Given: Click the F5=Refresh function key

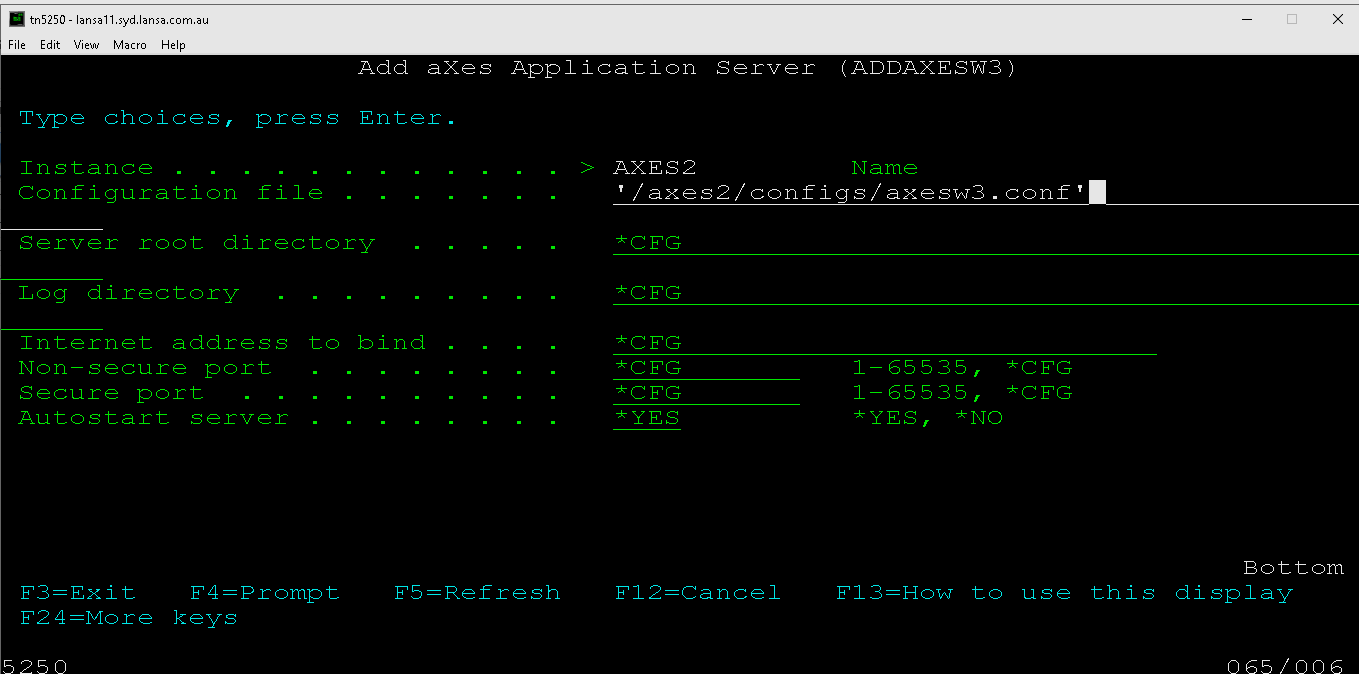Looking at the screenshot, I should [x=477, y=593].
